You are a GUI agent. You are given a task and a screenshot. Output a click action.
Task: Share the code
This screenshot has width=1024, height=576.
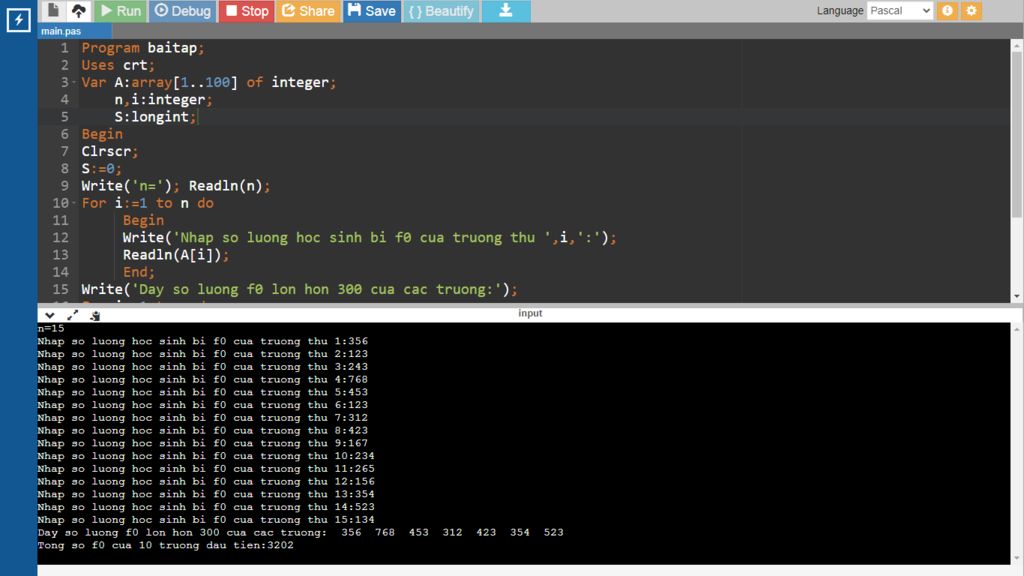coord(308,10)
